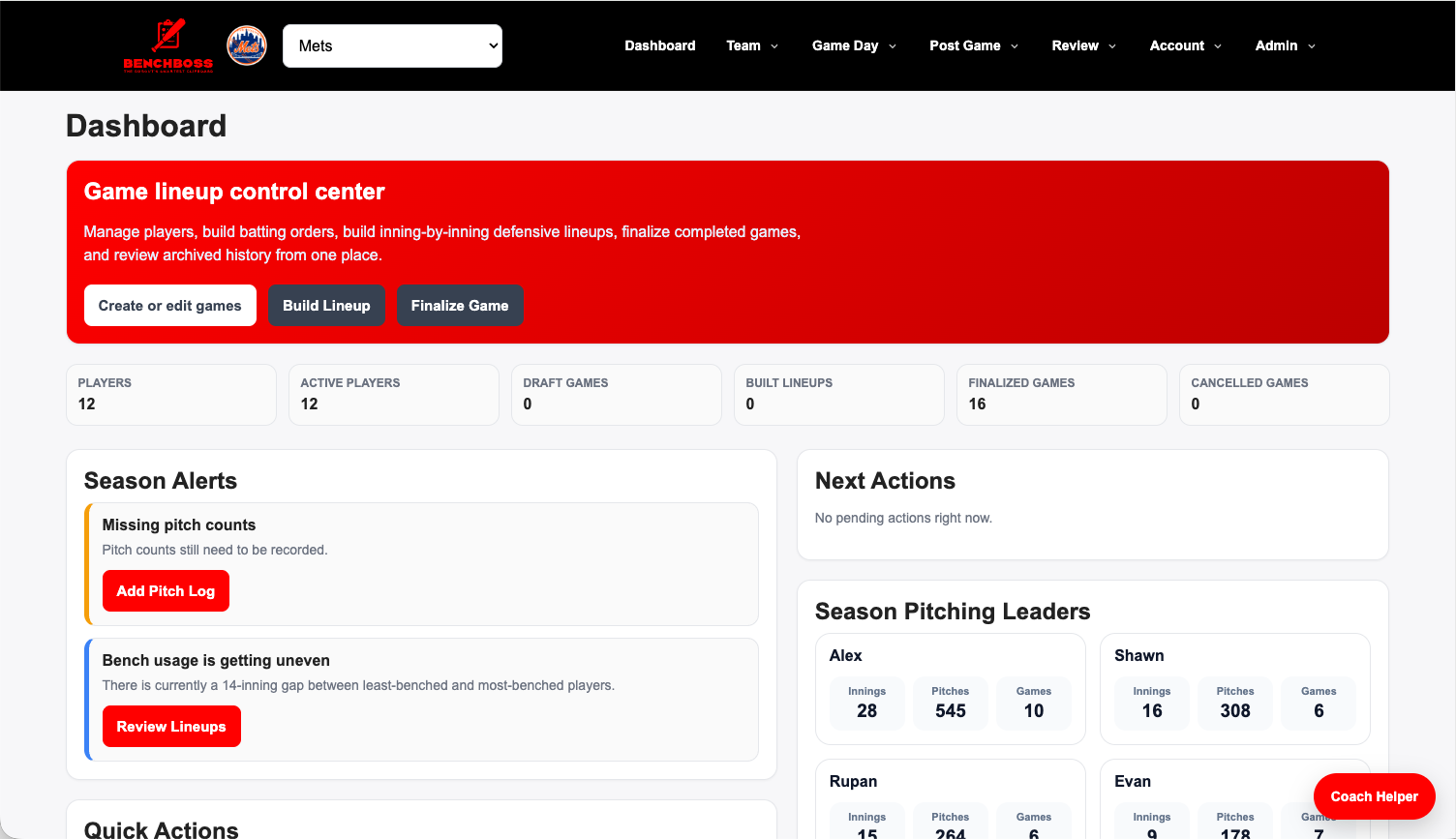The height and width of the screenshot is (839, 1456).
Task: Click Alex's Games value 10
Action: pyautogui.click(x=1034, y=711)
